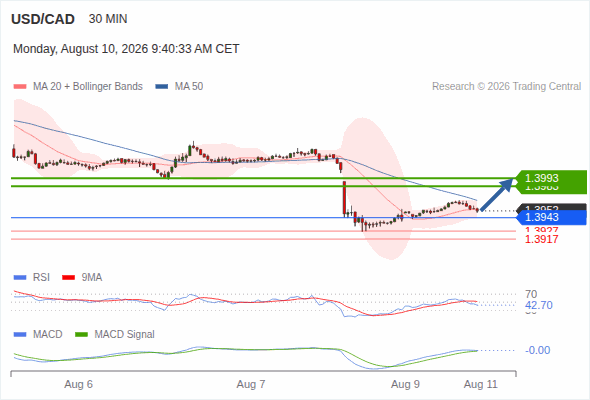Click the red 9MA legend swatch
590x400 pixels.
[x=68, y=278]
